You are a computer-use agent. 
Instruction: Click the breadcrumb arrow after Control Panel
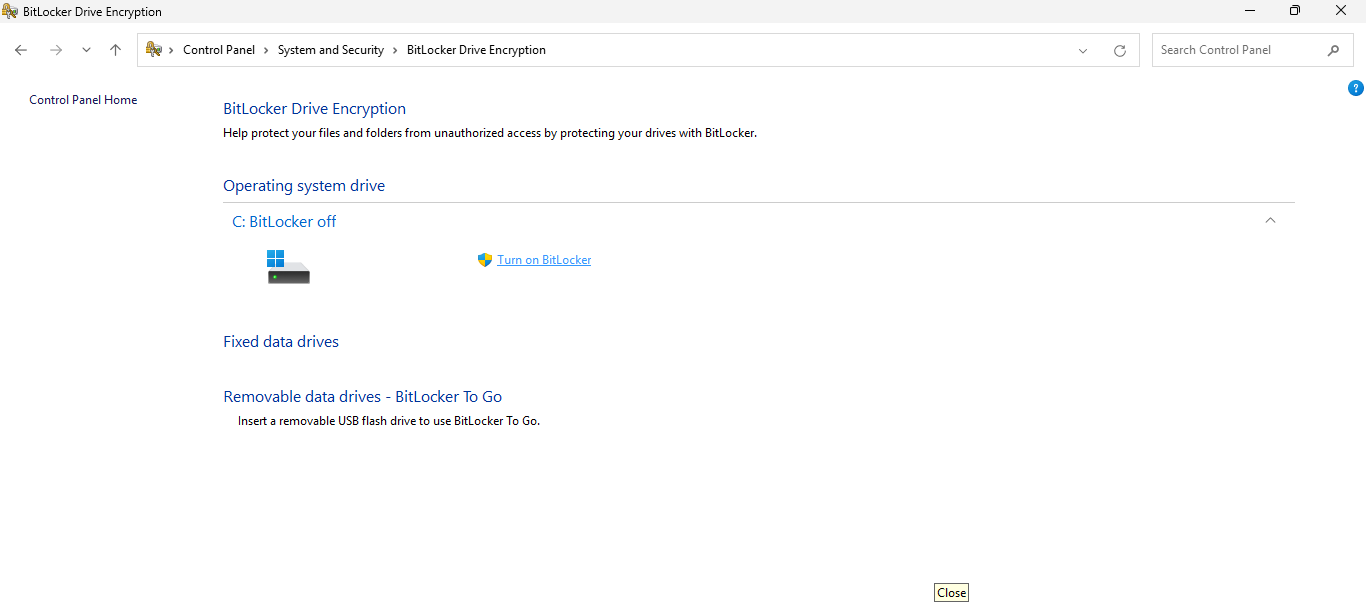coord(266,50)
